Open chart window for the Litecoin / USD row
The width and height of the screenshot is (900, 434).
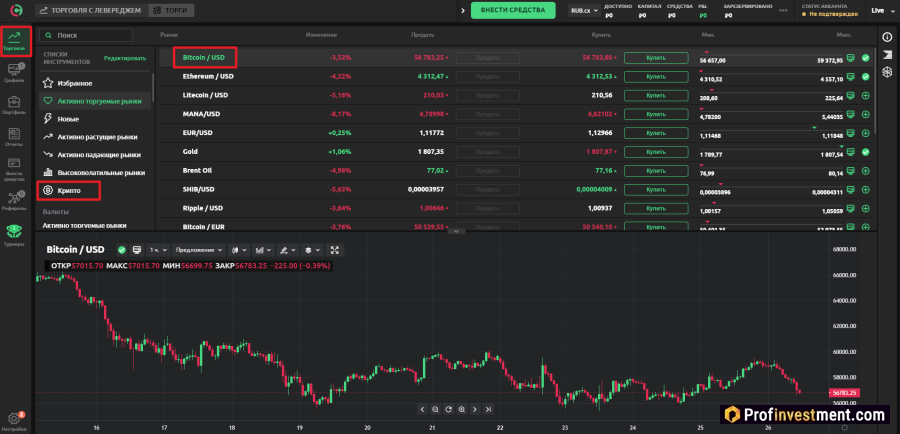point(851,95)
